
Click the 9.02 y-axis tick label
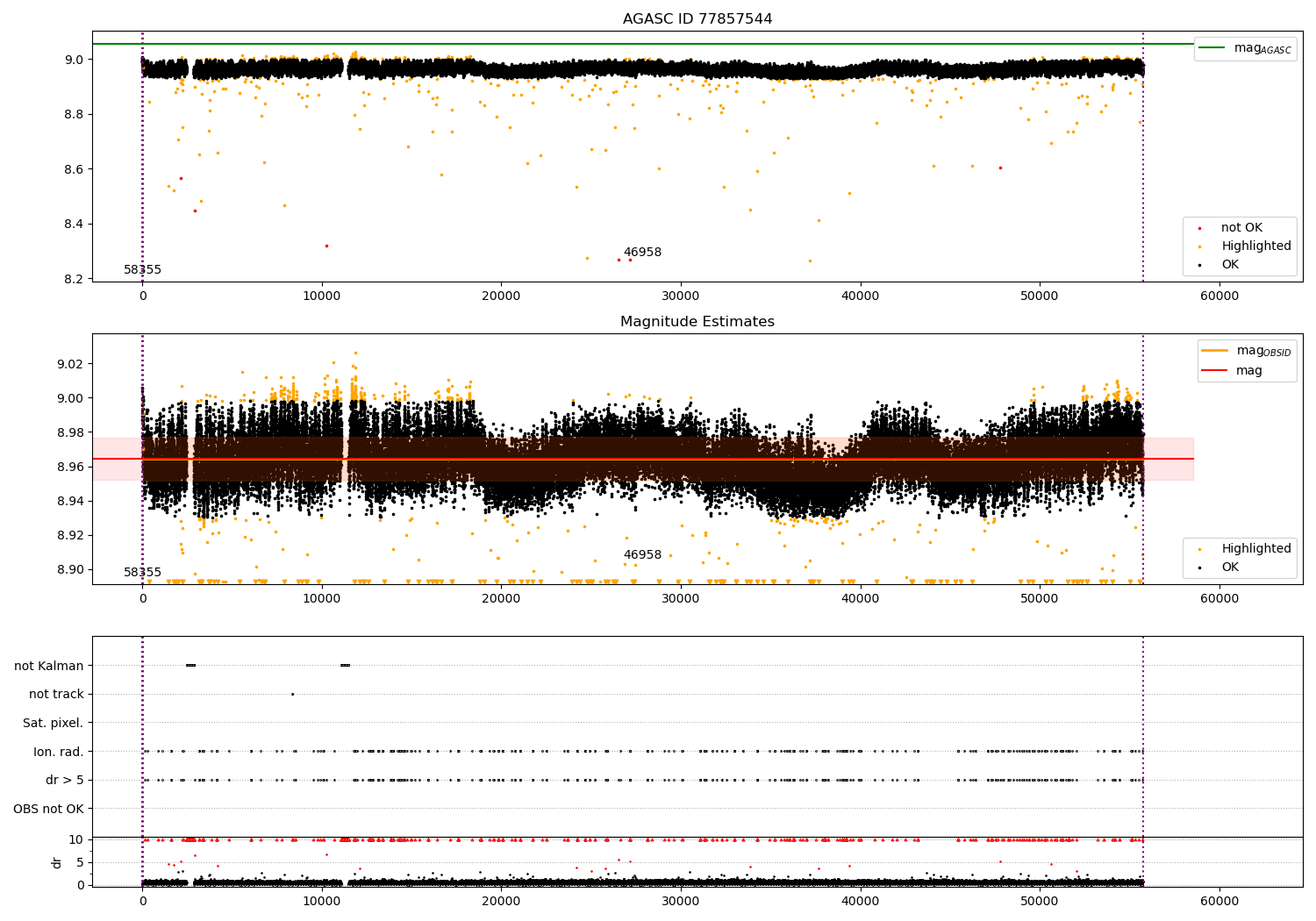pos(70,364)
